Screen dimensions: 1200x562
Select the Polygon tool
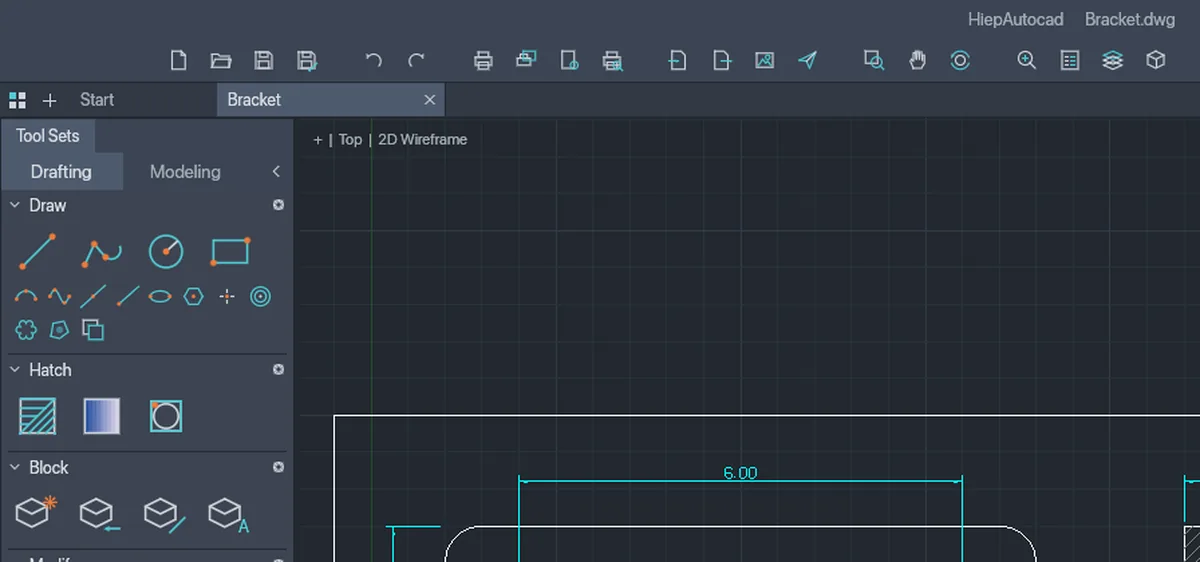194,297
